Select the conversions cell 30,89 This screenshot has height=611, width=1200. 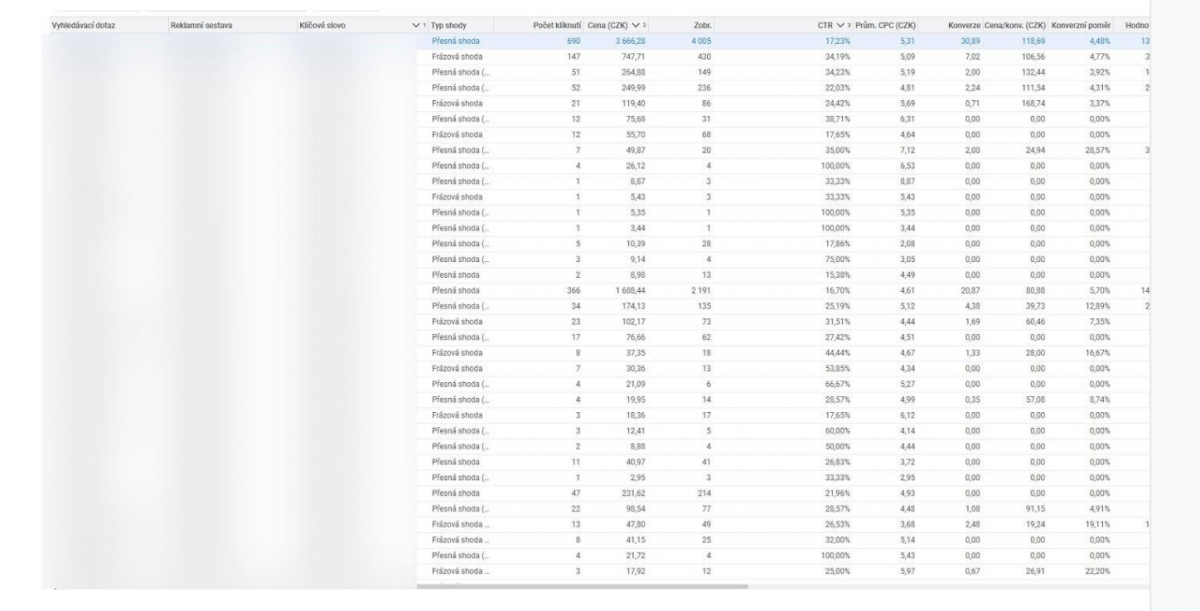[971, 41]
